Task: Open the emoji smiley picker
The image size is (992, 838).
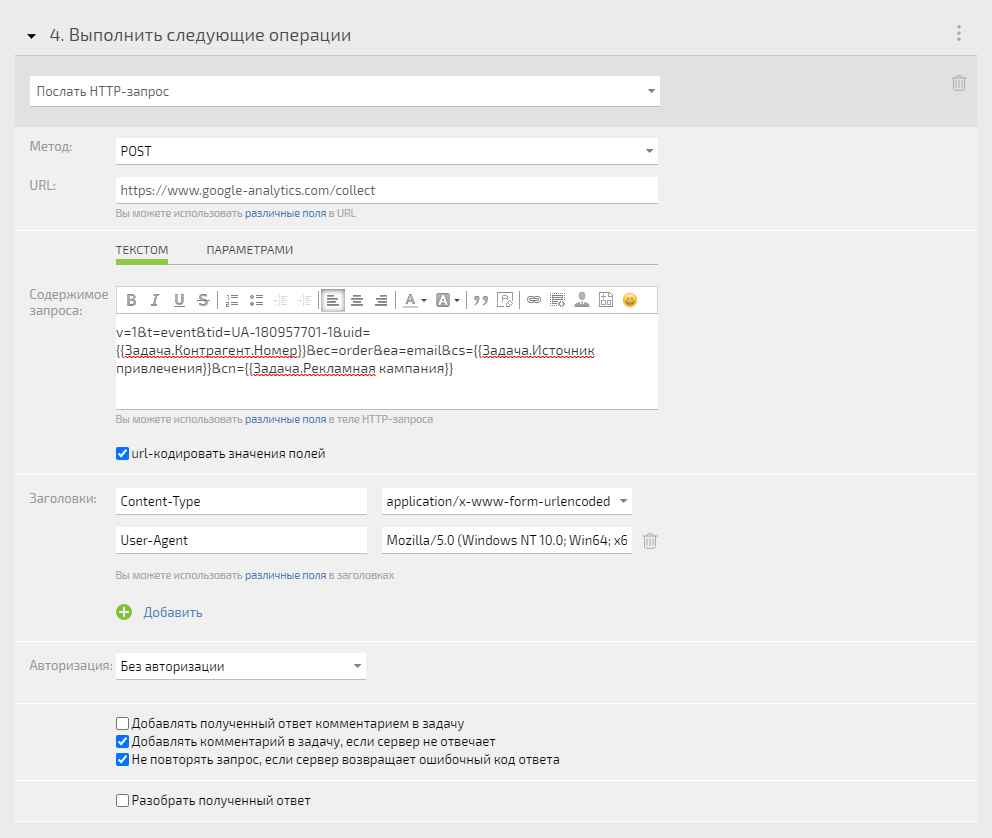Action: [x=630, y=300]
